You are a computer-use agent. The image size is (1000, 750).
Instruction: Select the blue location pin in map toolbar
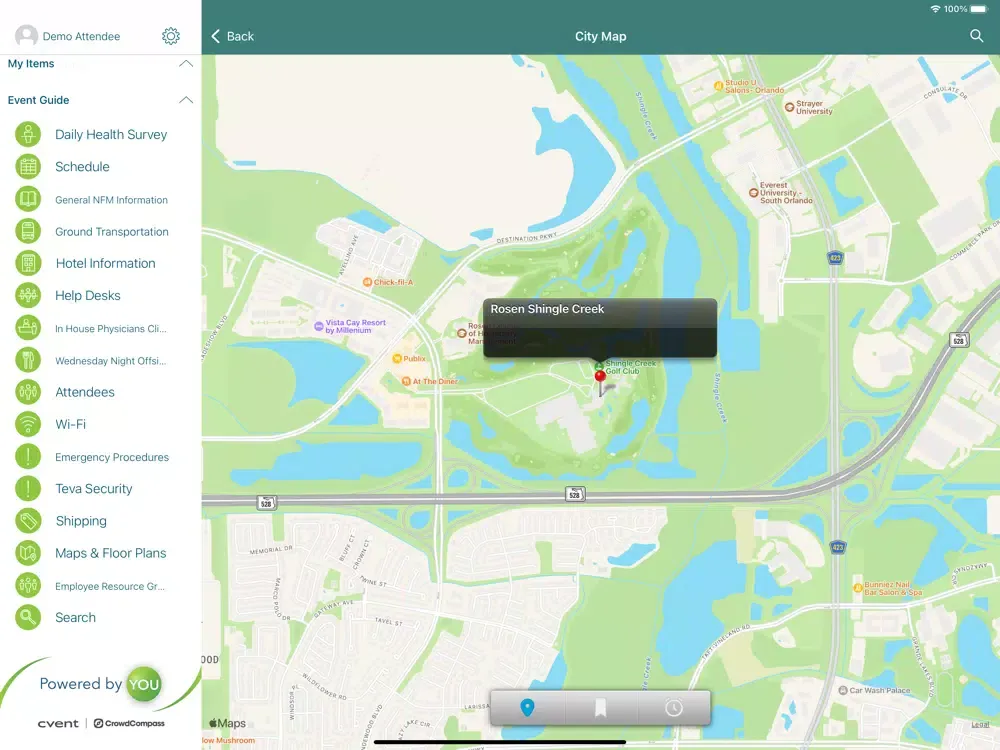coord(527,707)
